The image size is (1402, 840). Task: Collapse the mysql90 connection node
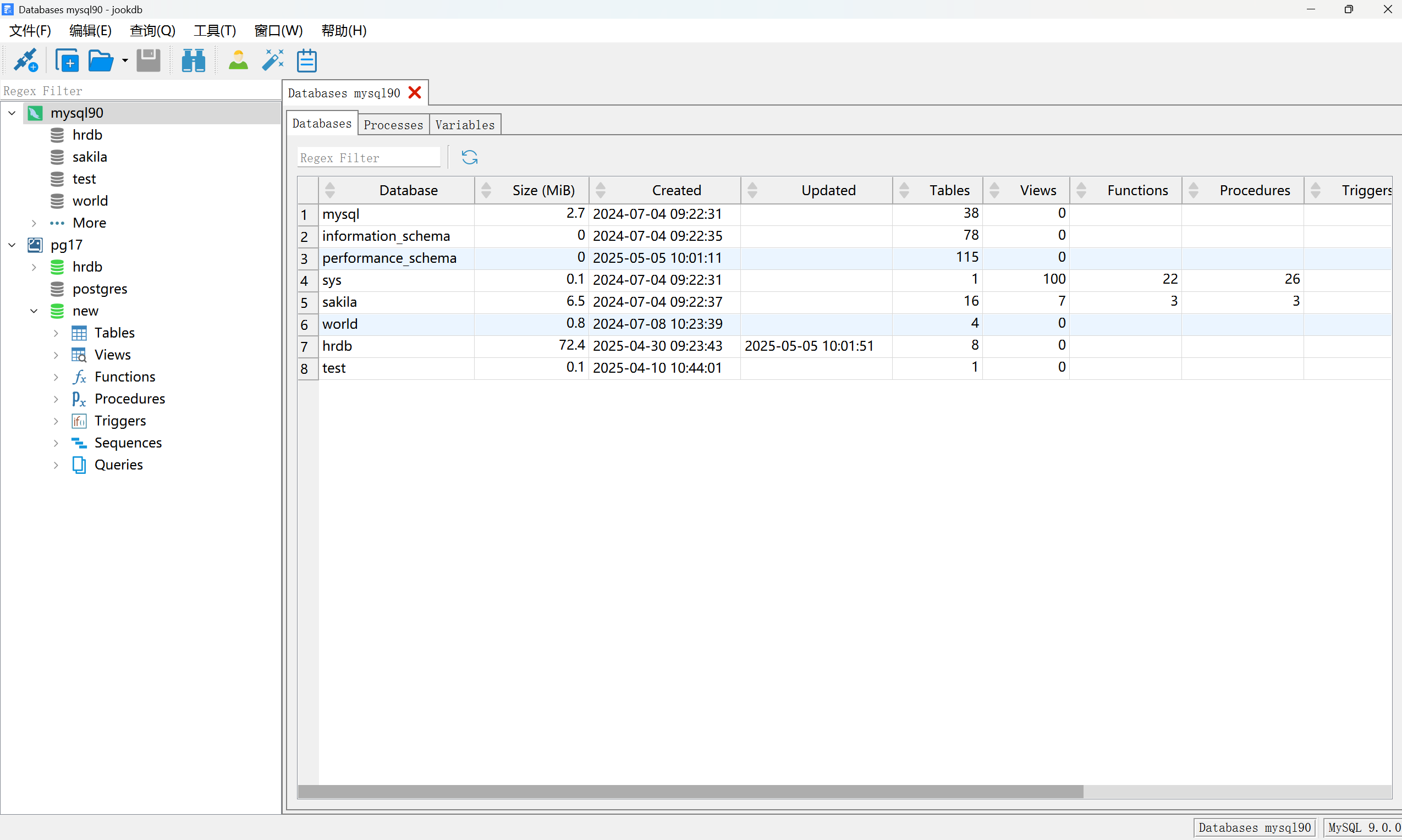12,113
